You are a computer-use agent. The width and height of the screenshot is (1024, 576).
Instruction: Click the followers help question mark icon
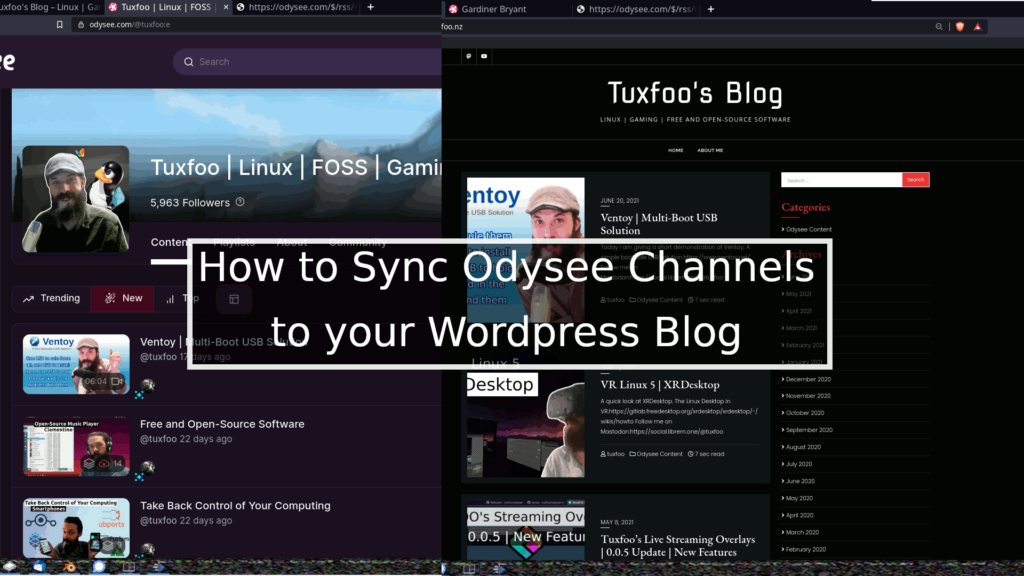[240, 202]
